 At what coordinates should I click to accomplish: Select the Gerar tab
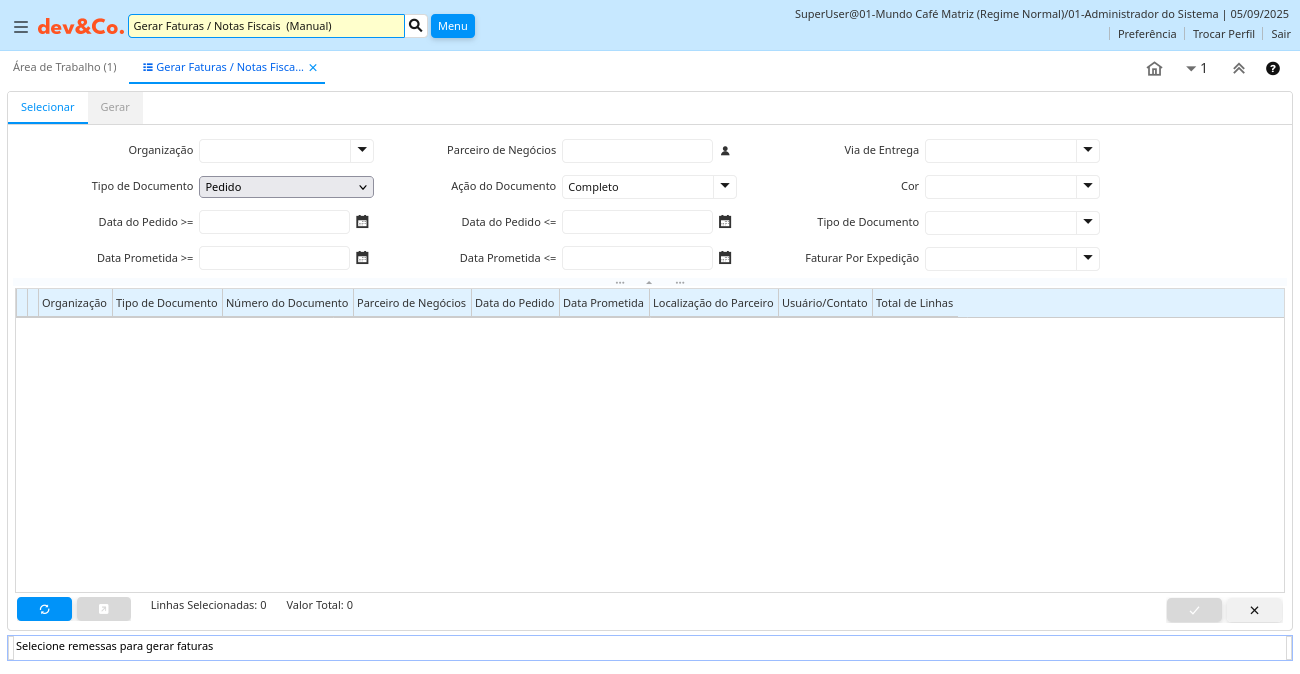[115, 107]
